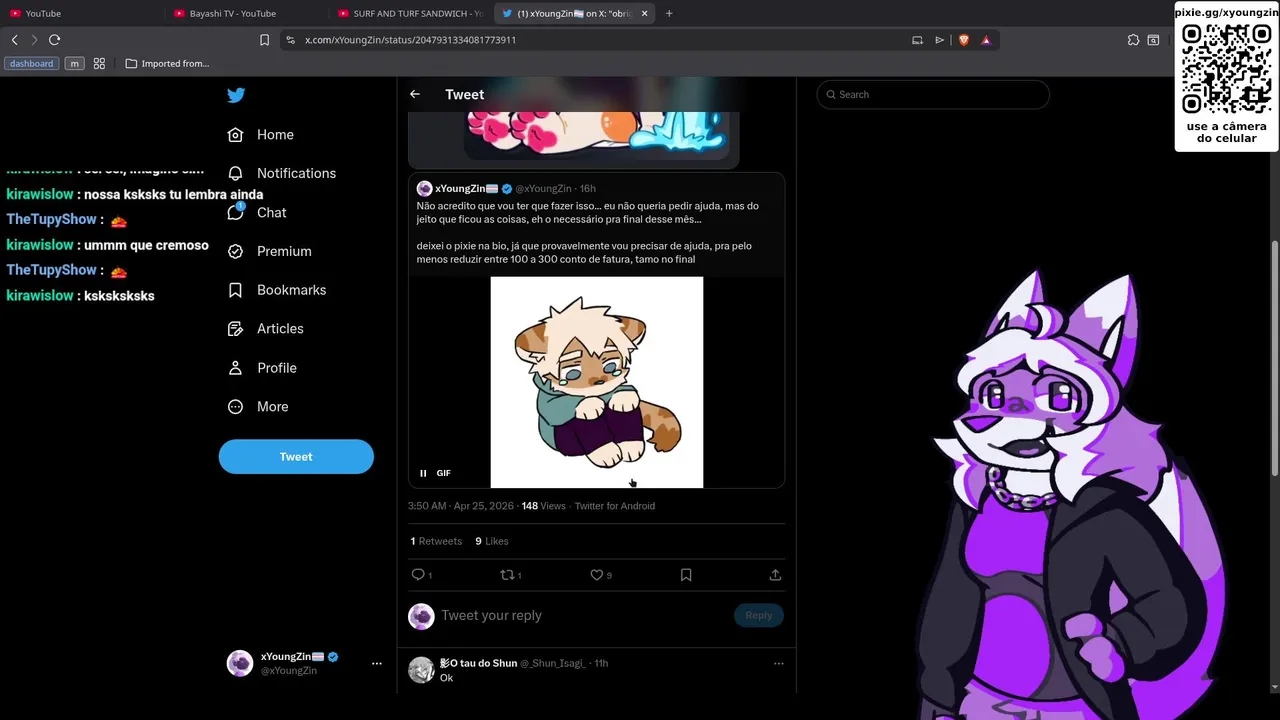
Task: Click the screen cast icon in the address bar
Action: coord(917,40)
